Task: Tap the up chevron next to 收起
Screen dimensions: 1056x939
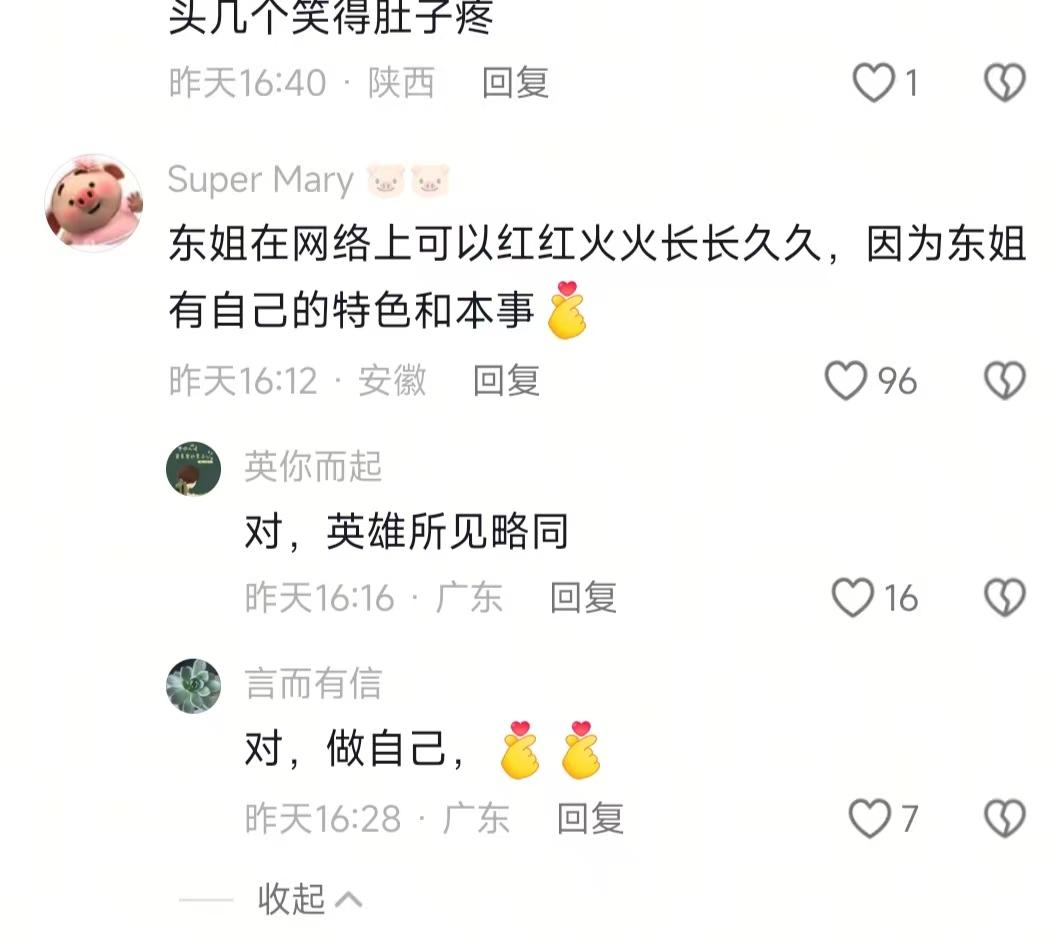Action: tap(348, 900)
